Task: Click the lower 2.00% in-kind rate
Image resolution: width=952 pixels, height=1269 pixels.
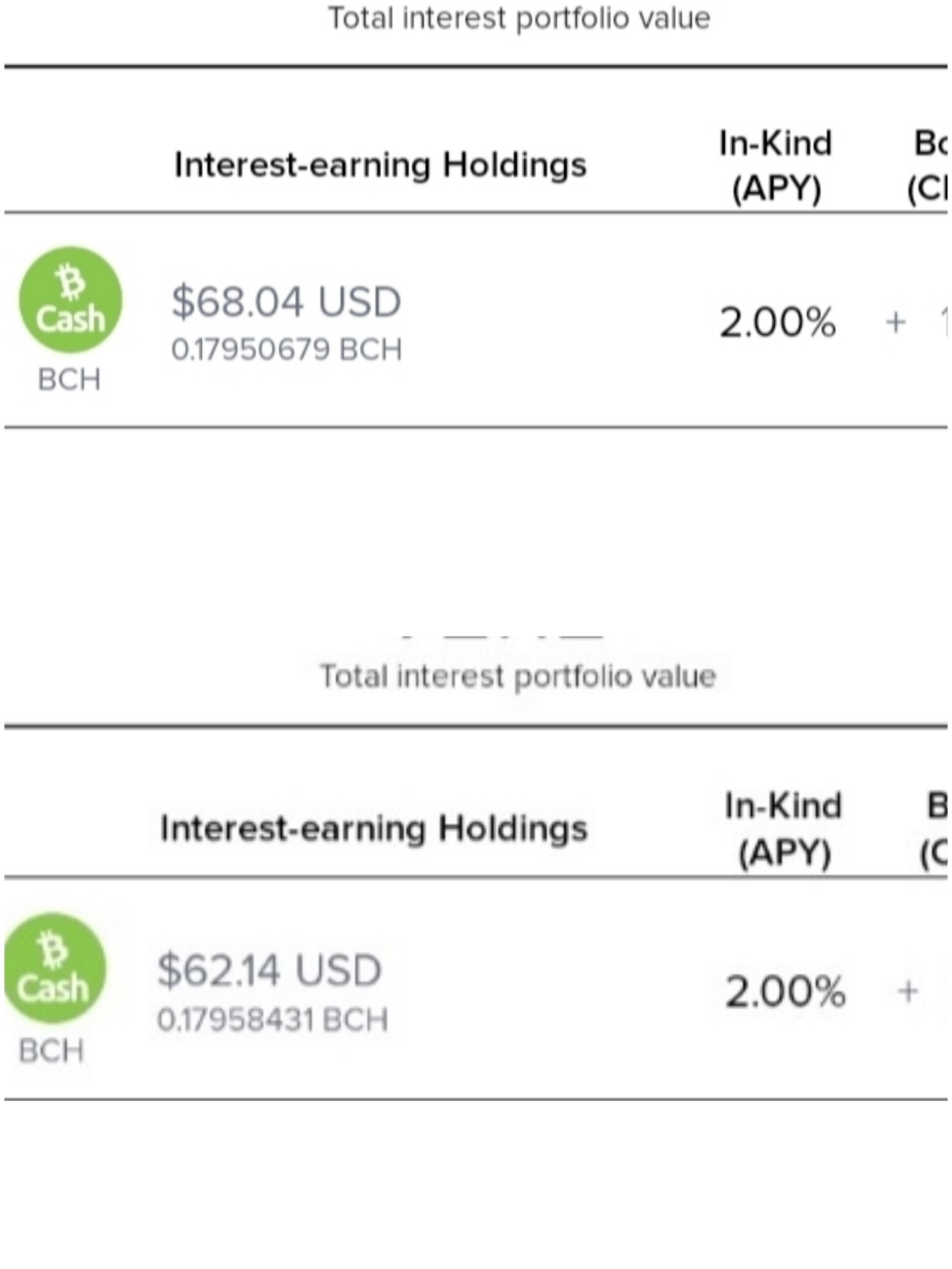Action: point(785,992)
